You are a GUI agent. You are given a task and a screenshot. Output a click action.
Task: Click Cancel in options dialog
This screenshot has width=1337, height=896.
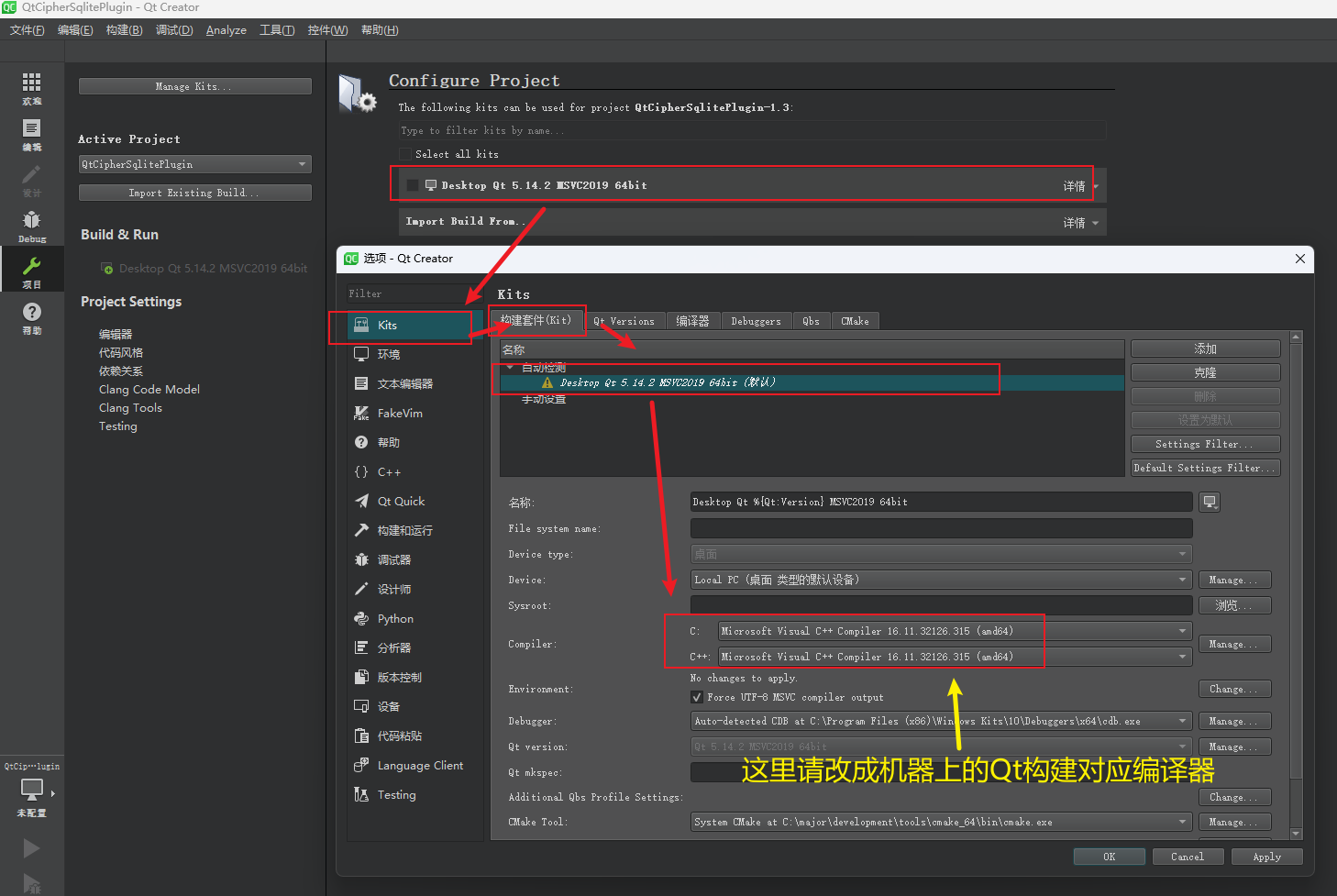[x=1188, y=857]
